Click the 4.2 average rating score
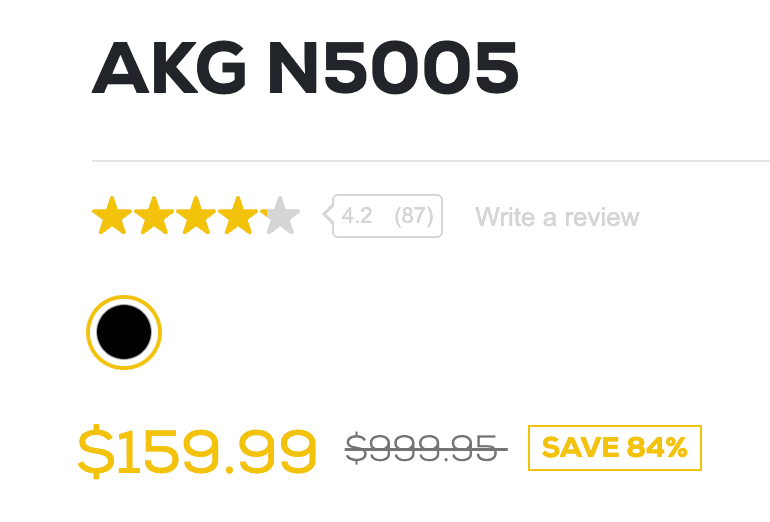Screen dimensions: 770x522 [357, 216]
